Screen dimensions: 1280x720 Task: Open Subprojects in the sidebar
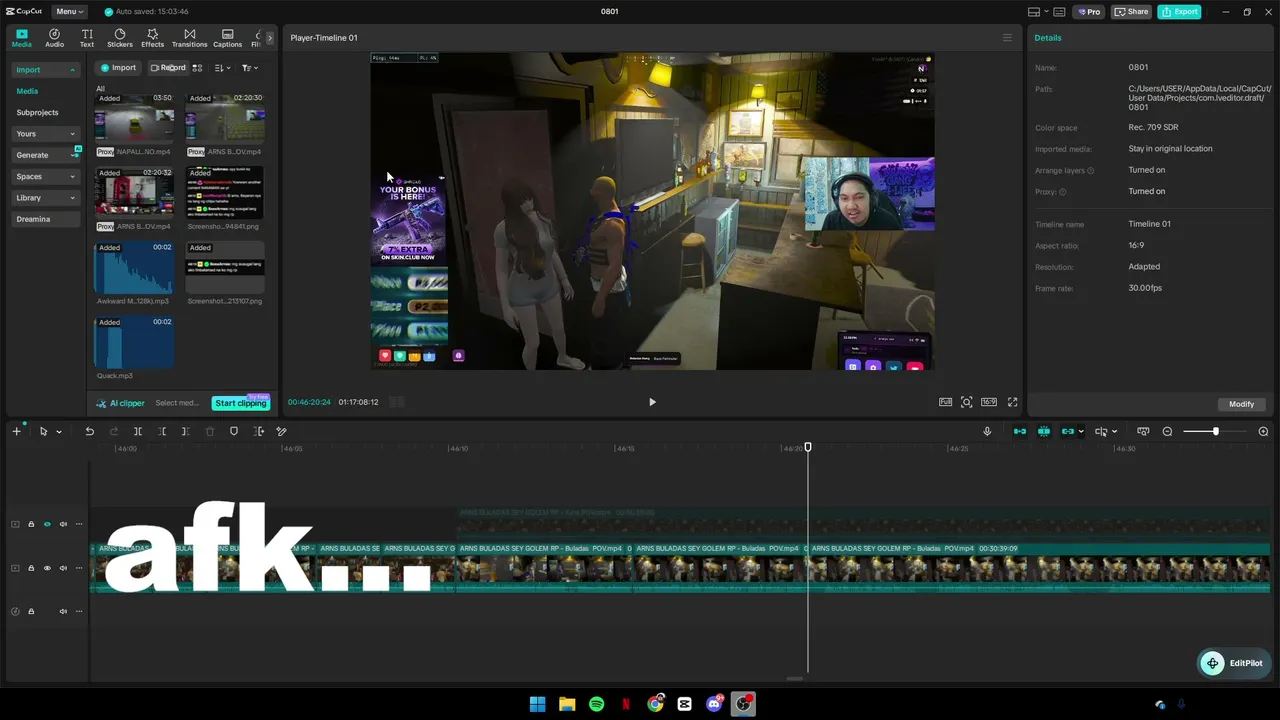click(x=37, y=113)
